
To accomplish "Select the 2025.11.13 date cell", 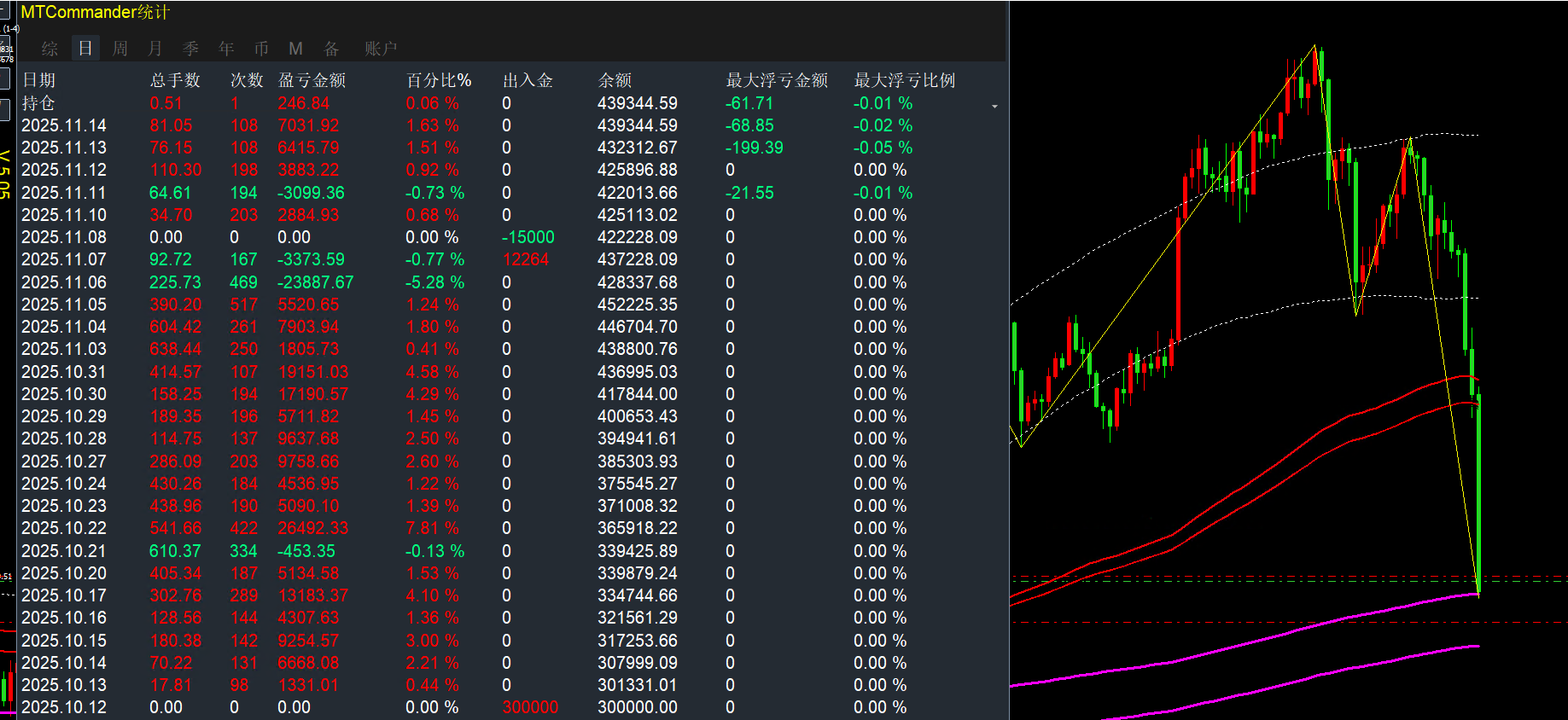I will pos(64,148).
